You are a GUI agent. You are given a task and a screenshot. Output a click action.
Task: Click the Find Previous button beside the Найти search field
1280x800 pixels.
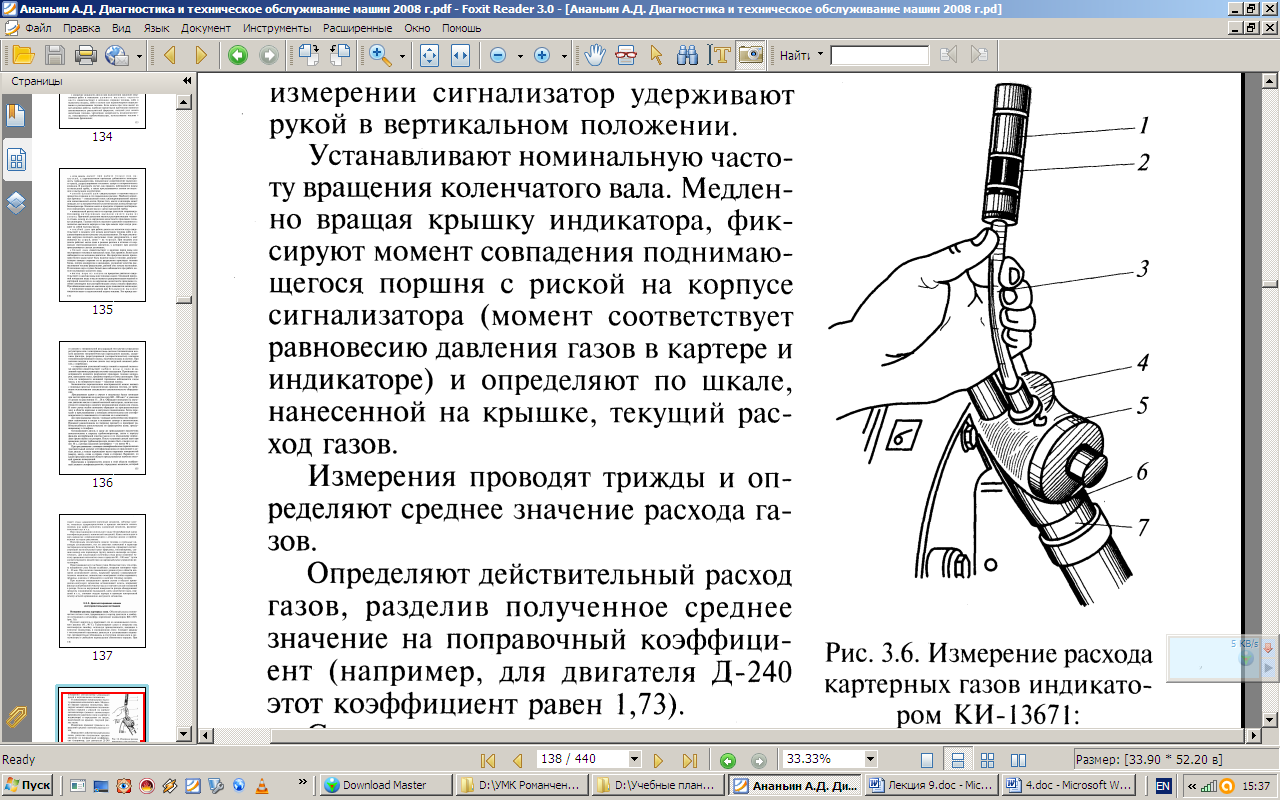[x=948, y=55]
